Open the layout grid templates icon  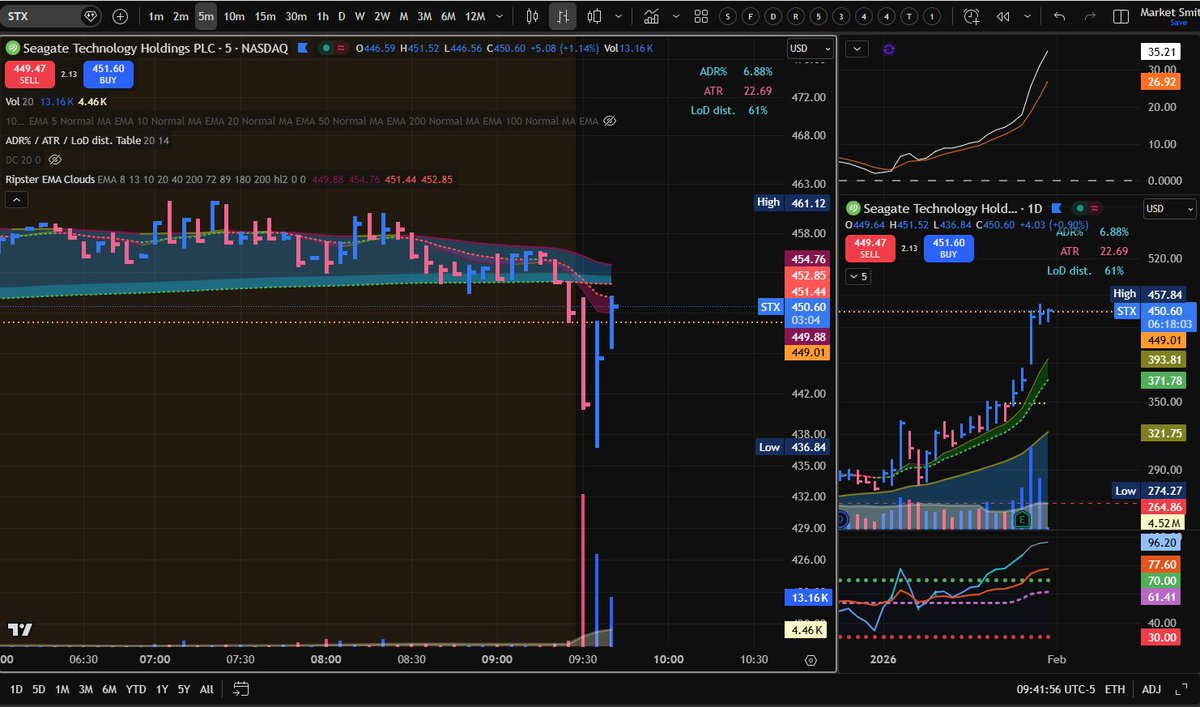[x=700, y=16]
